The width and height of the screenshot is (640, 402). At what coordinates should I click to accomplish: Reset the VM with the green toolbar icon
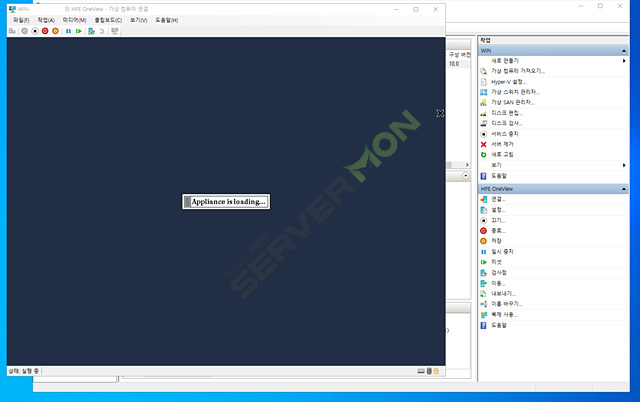(78, 31)
